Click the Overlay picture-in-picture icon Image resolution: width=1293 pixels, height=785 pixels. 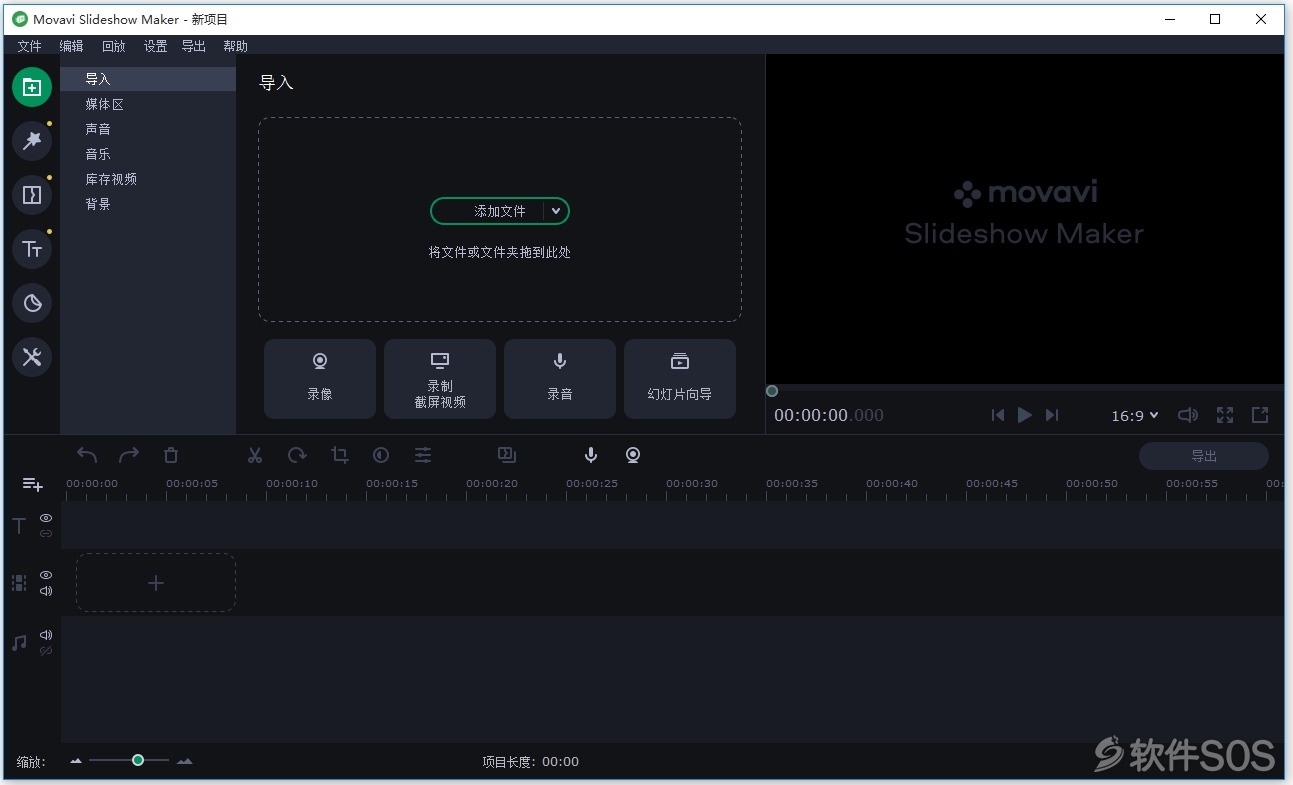pyautogui.click(x=507, y=455)
